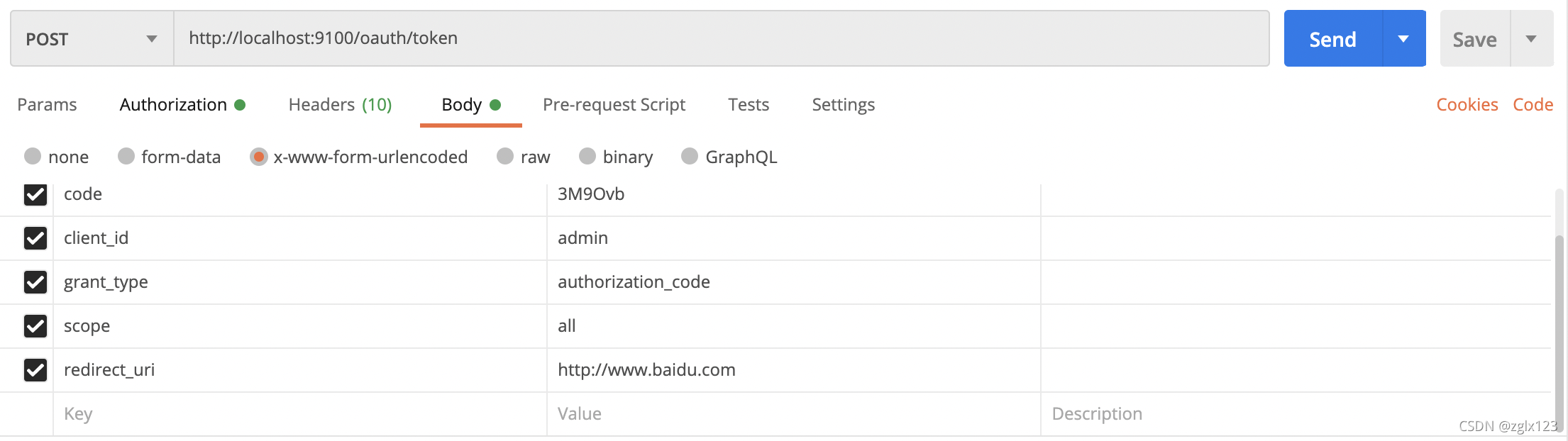This screenshot has height=441, width=1568.
Task: Open the Tests tab
Action: (749, 105)
